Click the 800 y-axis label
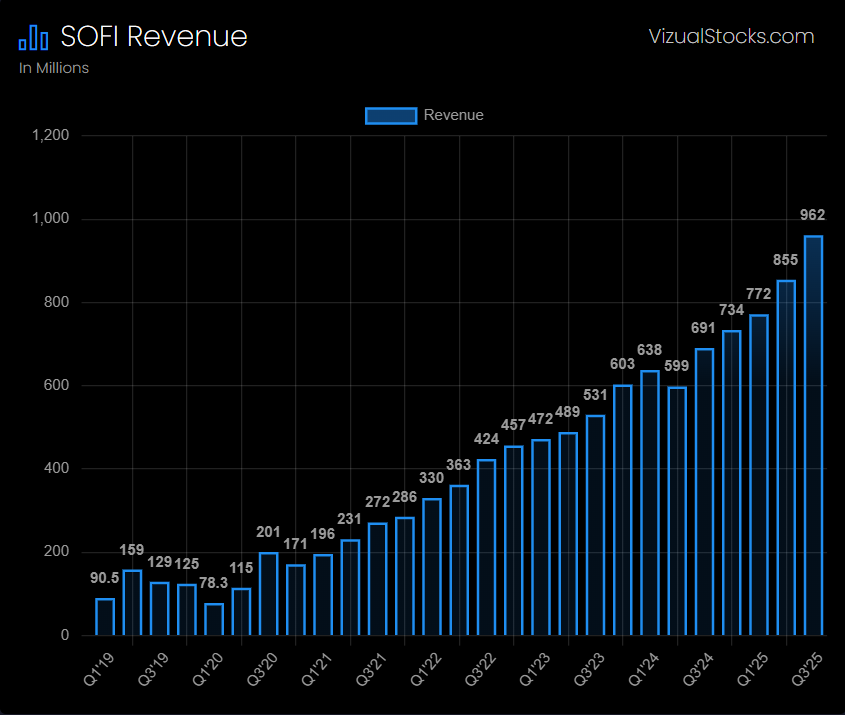Screen dimensions: 845x715 (56, 302)
